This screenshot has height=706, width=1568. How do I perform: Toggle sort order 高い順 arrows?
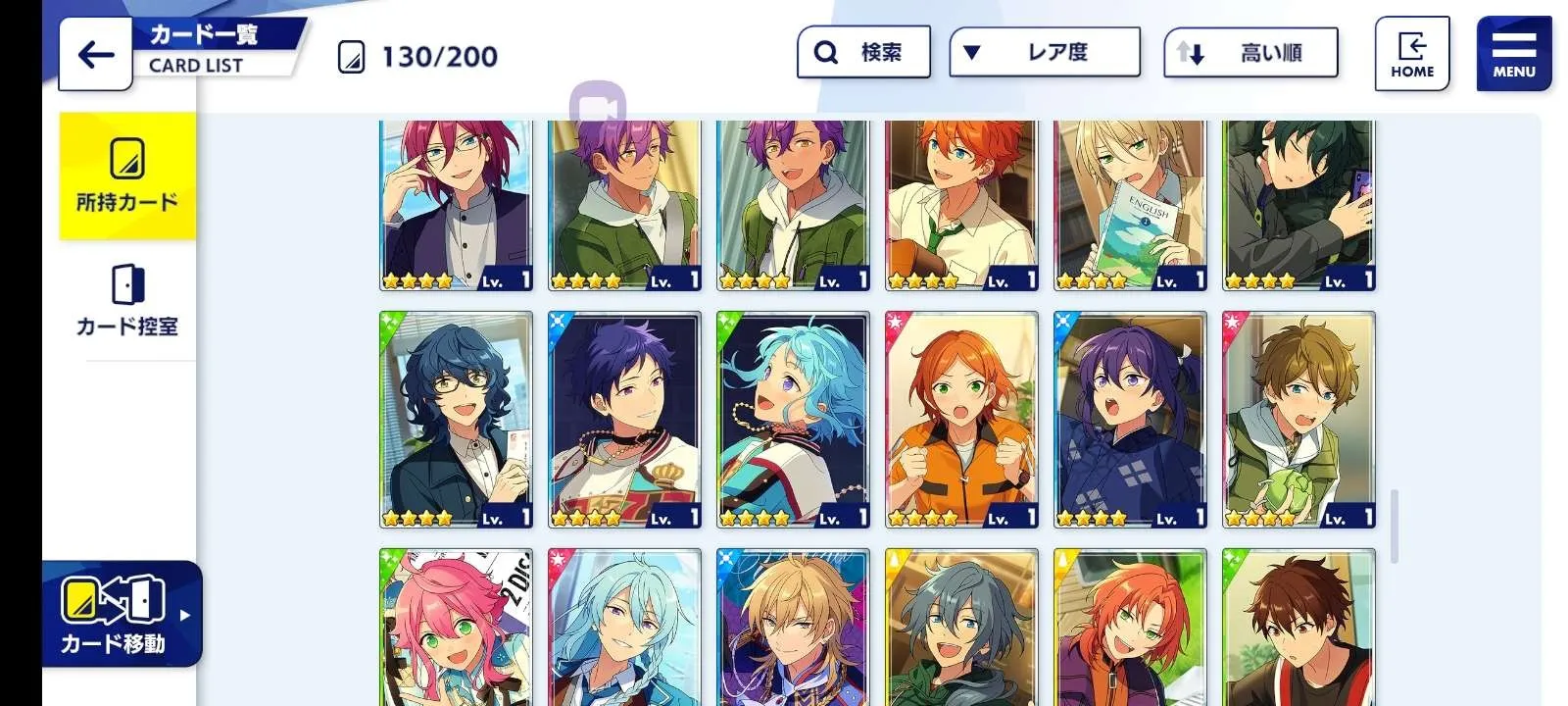[1190, 53]
